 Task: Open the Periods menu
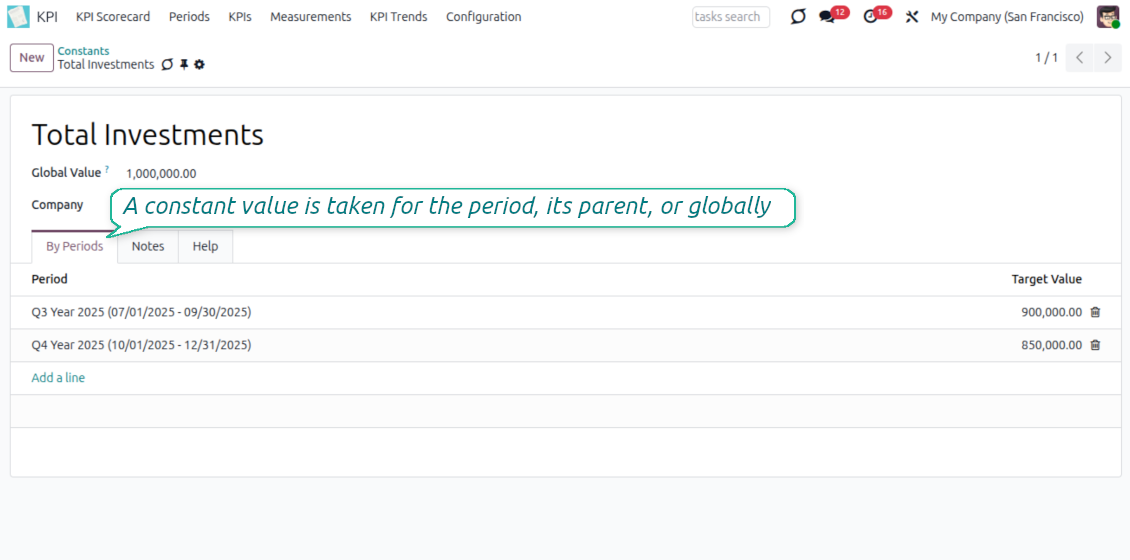pos(189,17)
